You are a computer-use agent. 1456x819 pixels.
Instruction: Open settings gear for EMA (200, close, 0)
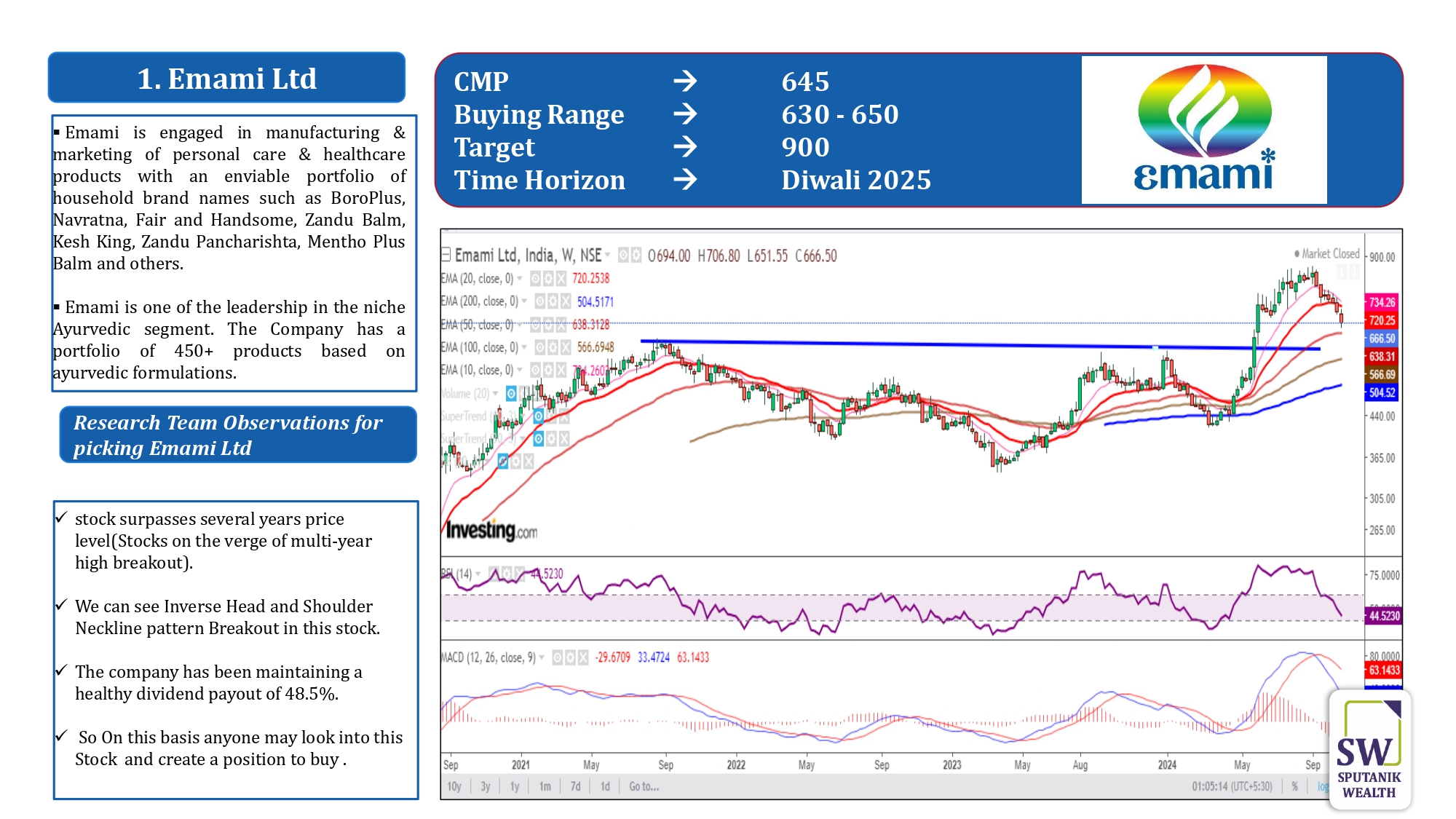tap(553, 301)
